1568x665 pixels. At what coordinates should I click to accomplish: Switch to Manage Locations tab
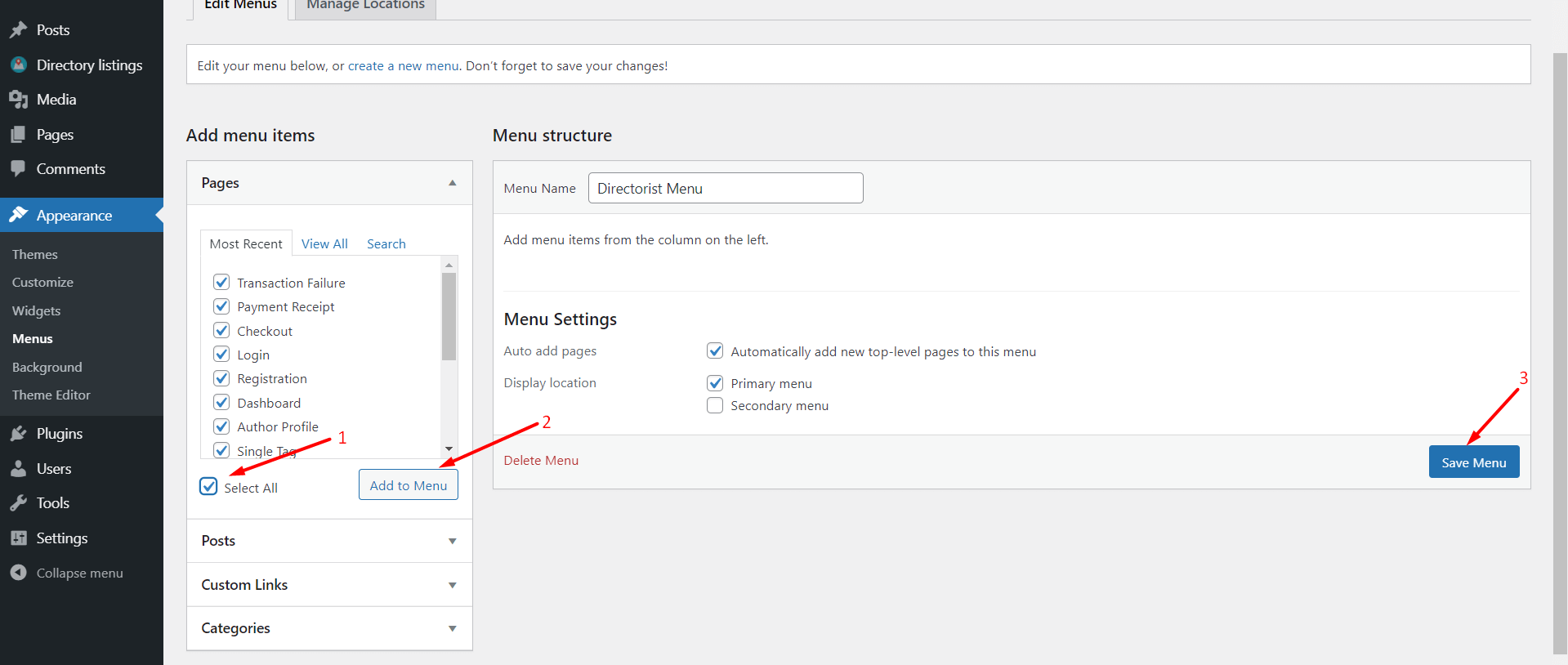coord(365,7)
